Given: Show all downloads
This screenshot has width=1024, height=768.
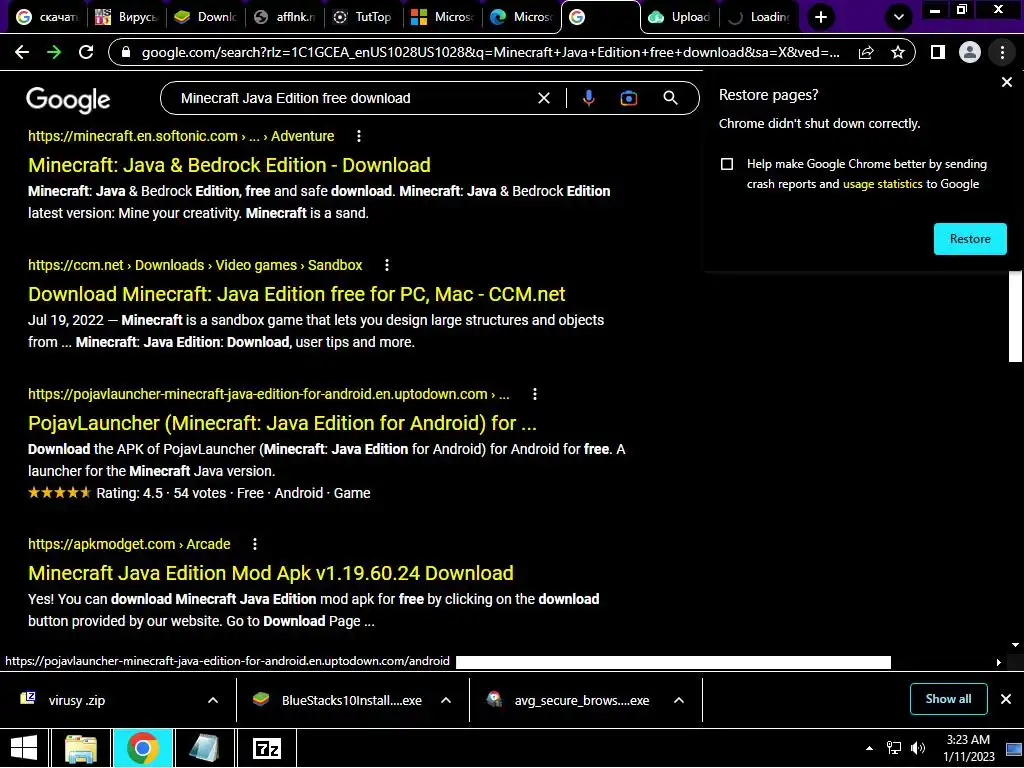Looking at the screenshot, I should click(x=948, y=699).
